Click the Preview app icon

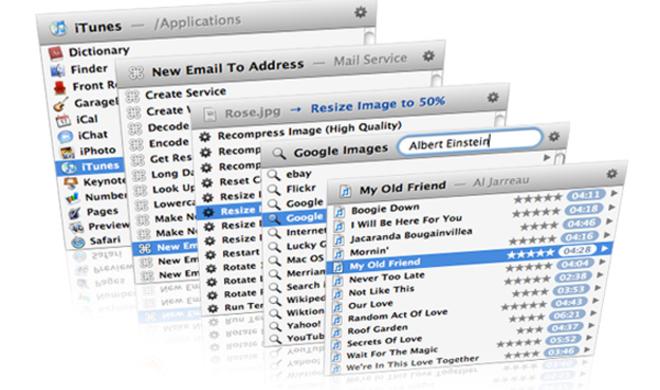click(77, 227)
